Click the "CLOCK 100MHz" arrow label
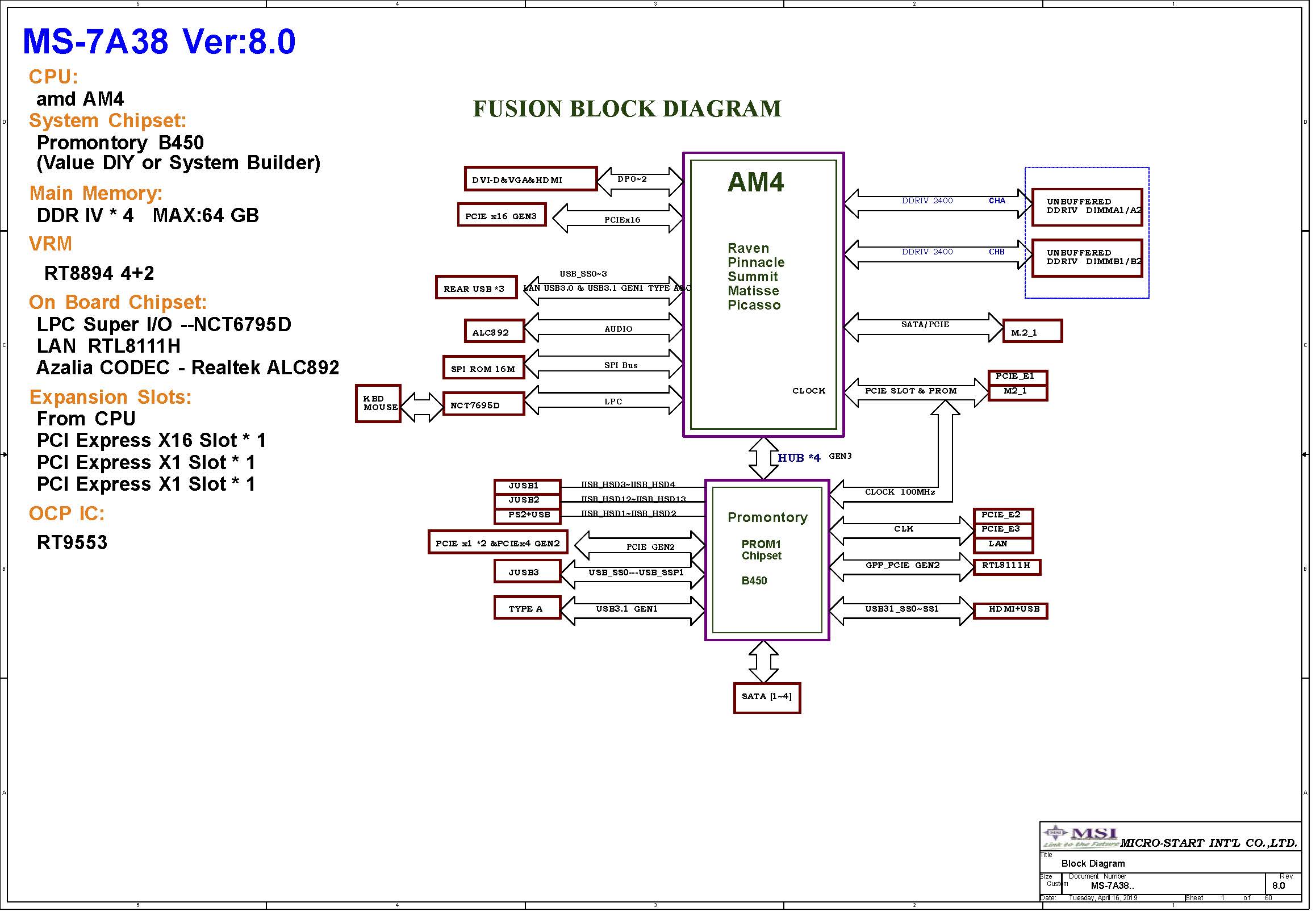This screenshot has width=1316, height=911. 900,492
